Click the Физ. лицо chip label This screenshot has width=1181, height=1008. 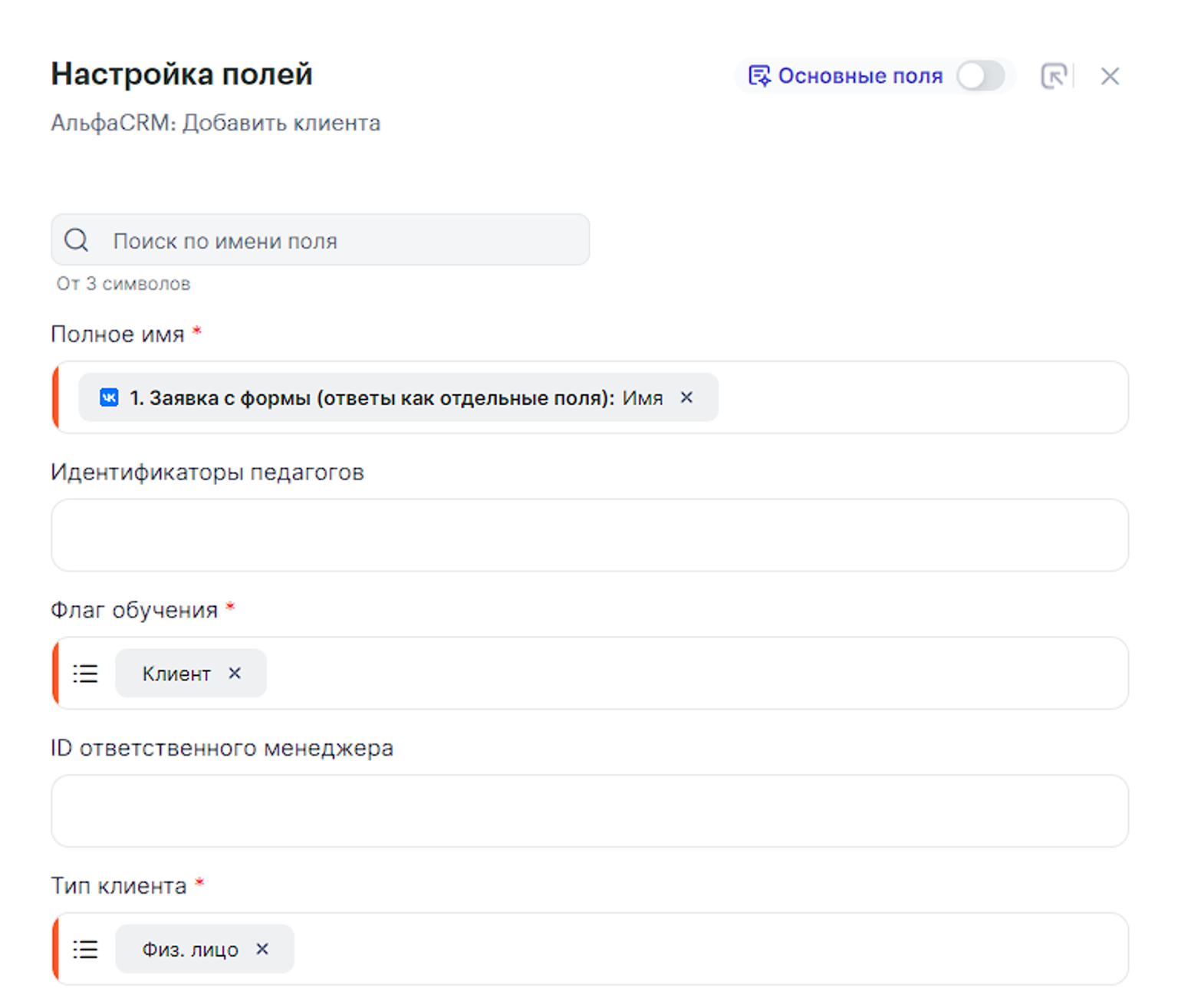tap(189, 949)
